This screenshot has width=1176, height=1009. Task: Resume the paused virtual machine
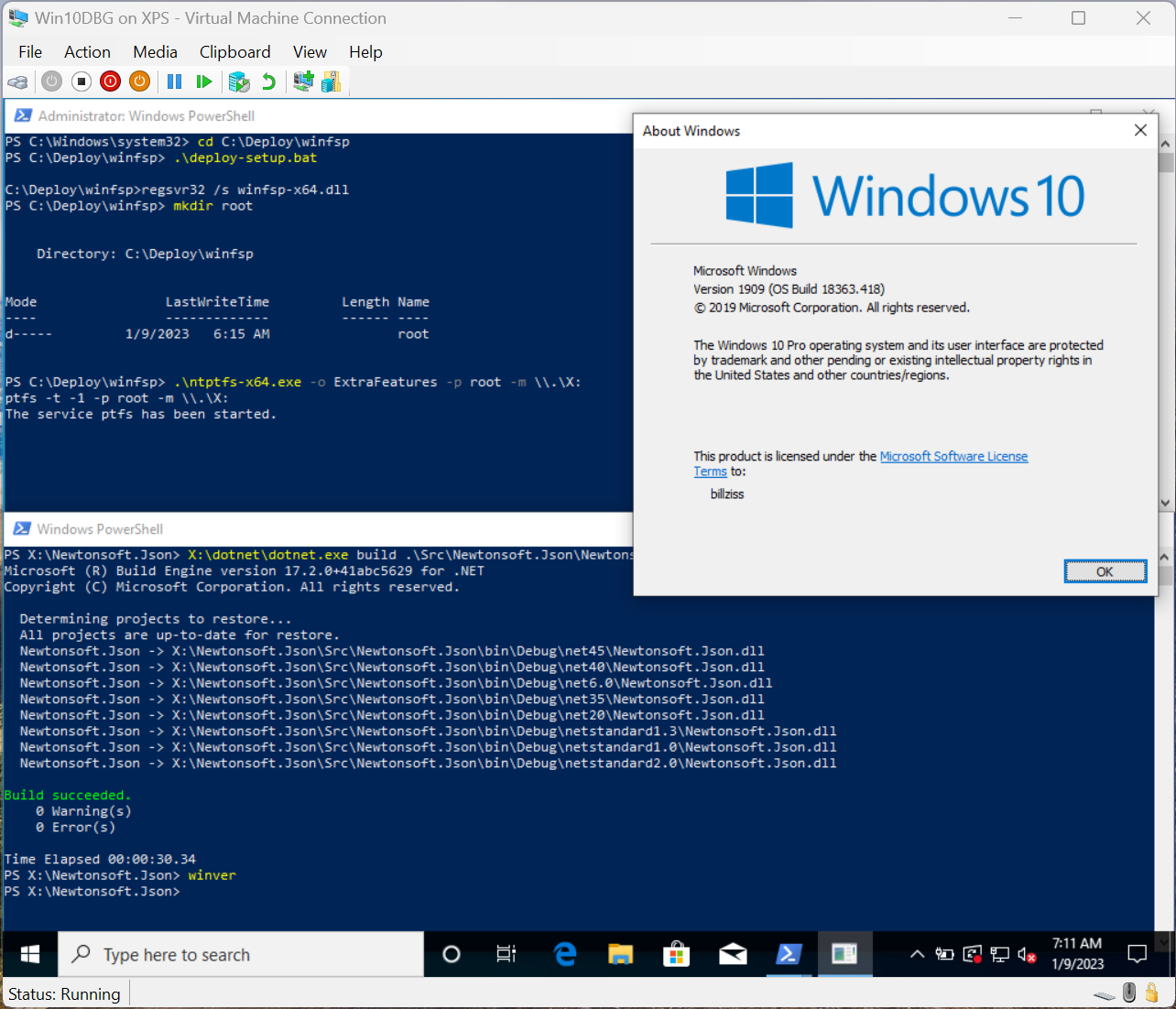point(203,81)
